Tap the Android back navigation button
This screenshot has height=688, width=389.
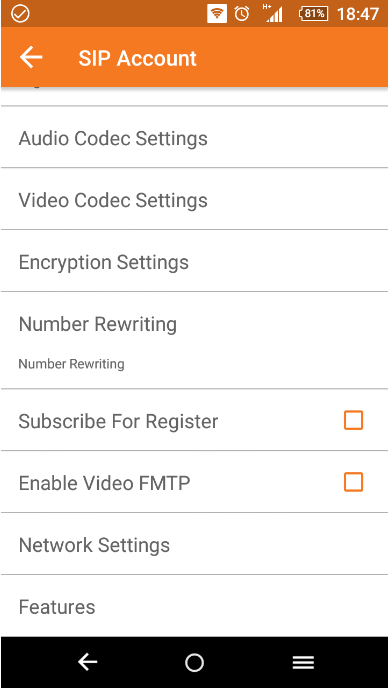(88, 662)
